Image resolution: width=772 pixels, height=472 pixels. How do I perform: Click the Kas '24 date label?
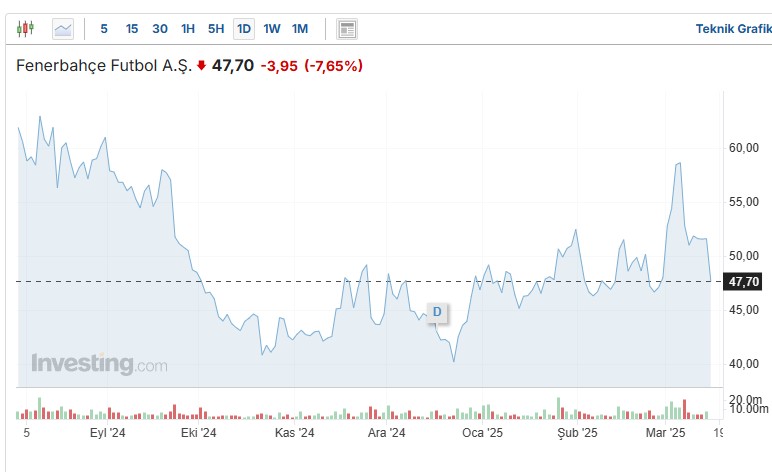[x=294, y=433]
